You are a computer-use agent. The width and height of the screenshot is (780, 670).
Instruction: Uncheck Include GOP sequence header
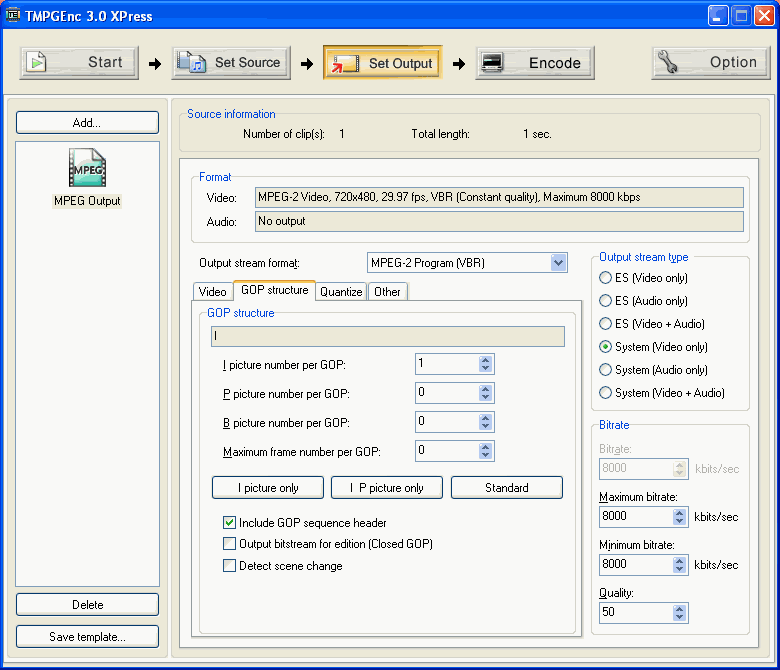pyautogui.click(x=229, y=523)
